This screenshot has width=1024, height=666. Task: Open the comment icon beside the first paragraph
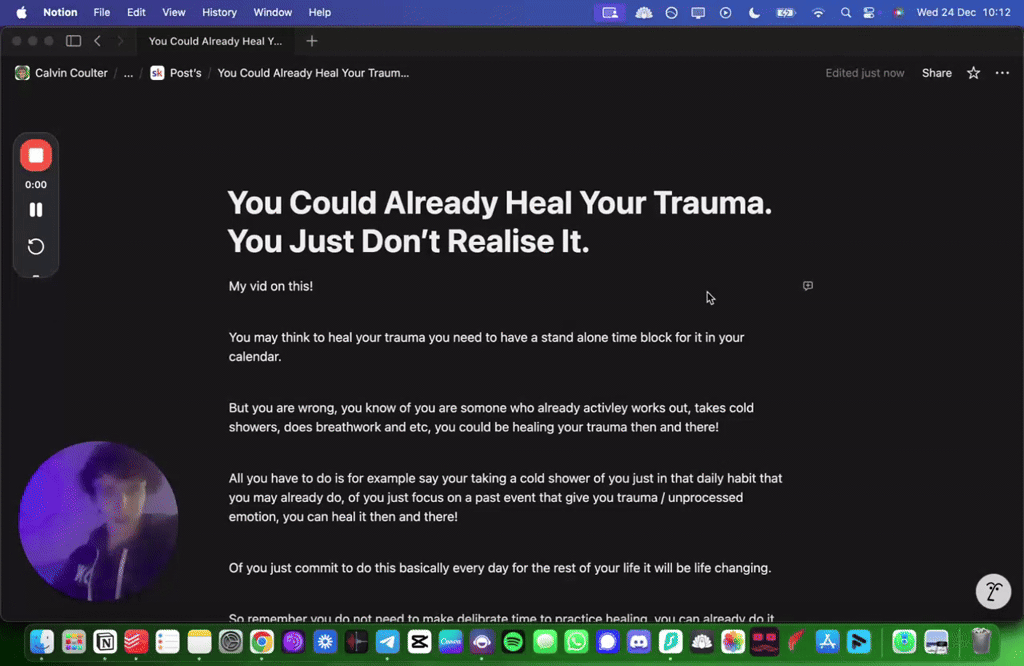click(807, 286)
